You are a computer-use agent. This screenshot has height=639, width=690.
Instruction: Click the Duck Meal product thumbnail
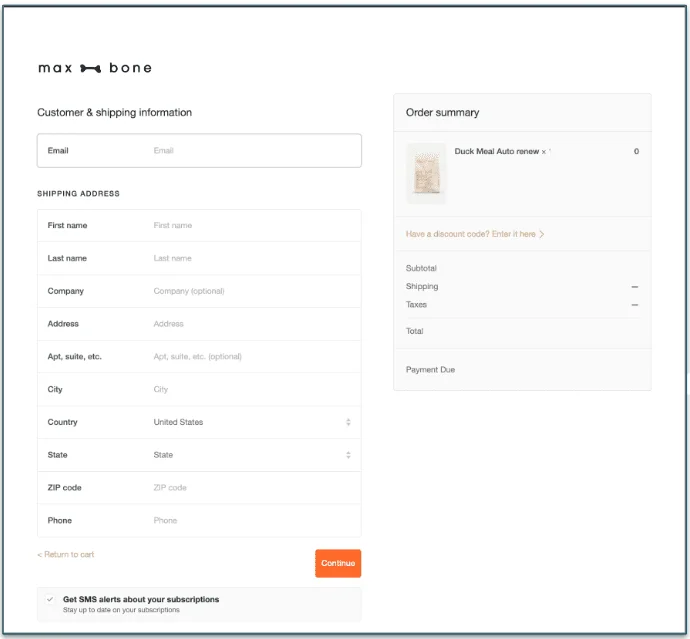(x=426, y=173)
